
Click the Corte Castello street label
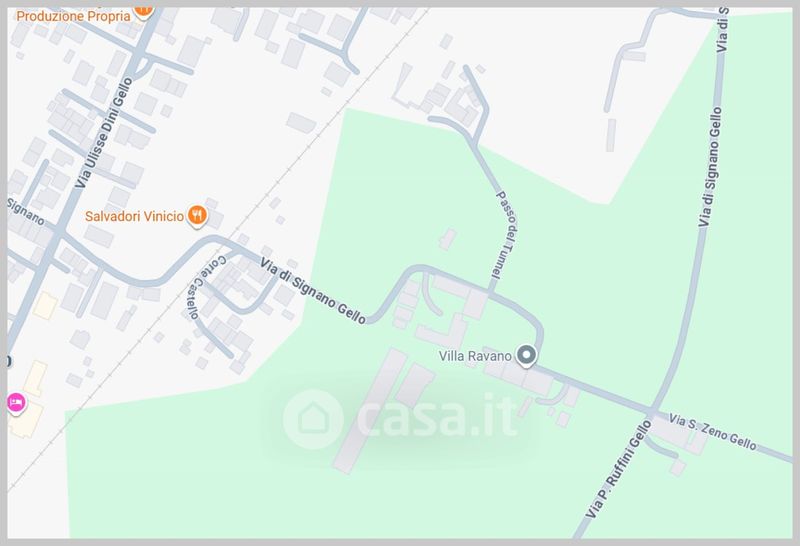pyautogui.click(x=206, y=287)
